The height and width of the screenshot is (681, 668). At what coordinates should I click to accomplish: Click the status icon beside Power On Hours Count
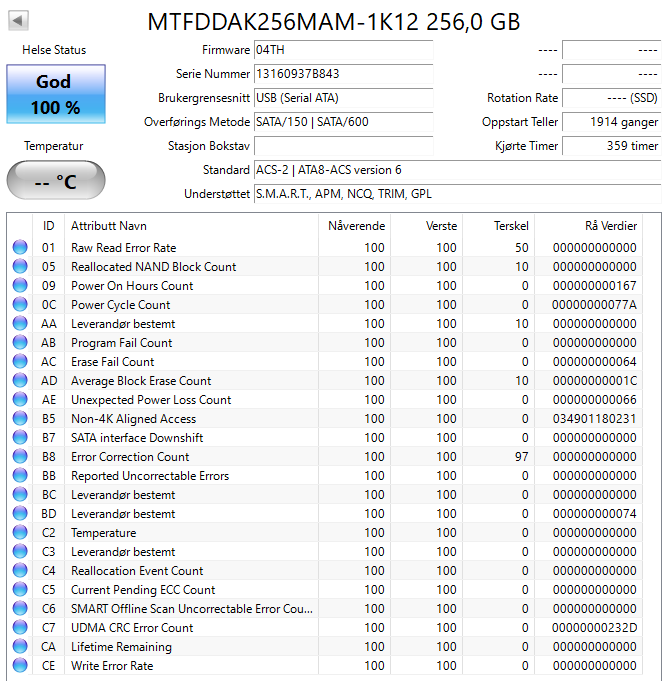point(20,286)
